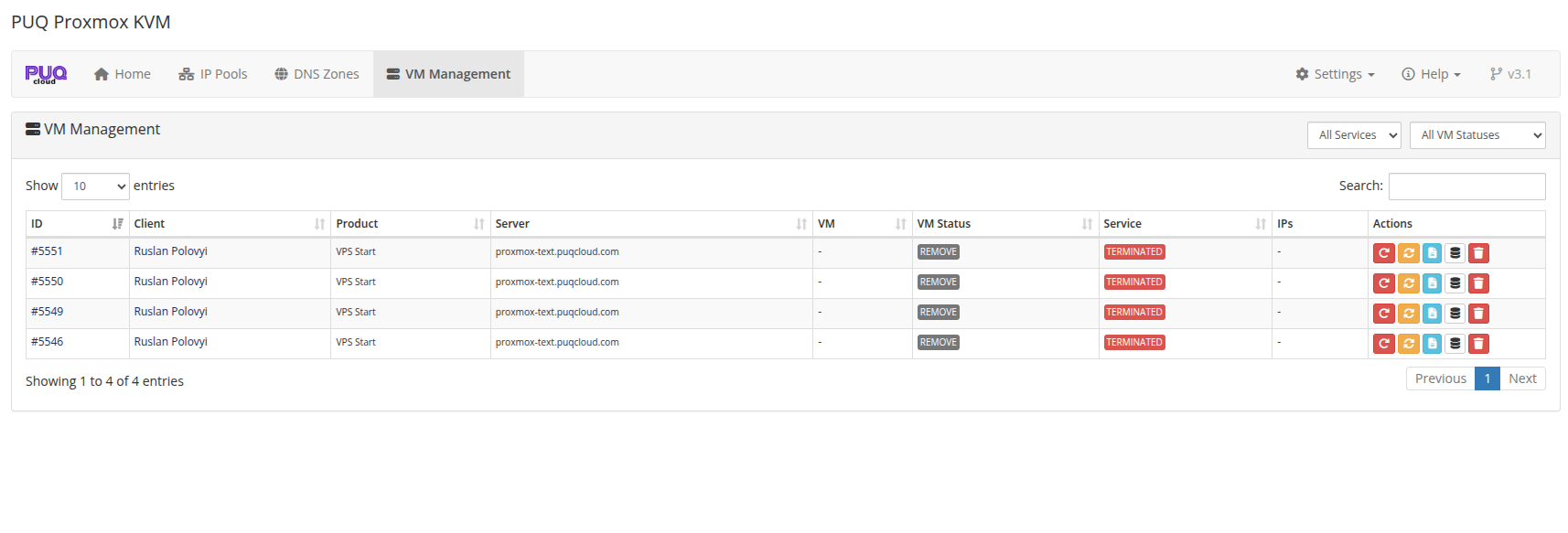The height and width of the screenshot is (533, 1568).
Task: Click the TERMINATED badge on row #5546
Action: click(1134, 342)
